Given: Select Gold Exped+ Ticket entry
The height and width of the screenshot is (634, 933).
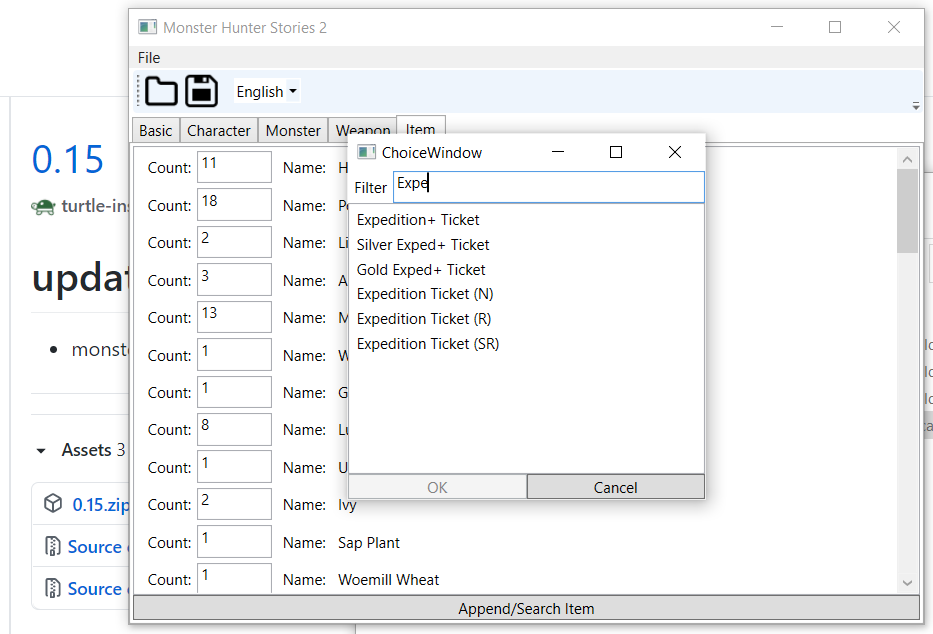Looking at the screenshot, I should click(x=421, y=270).
